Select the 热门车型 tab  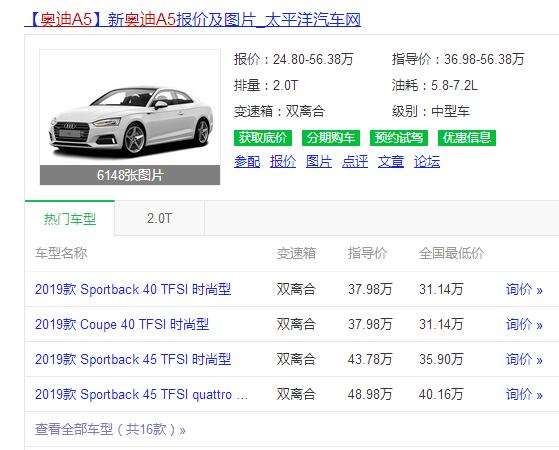(x=70, y=218)
